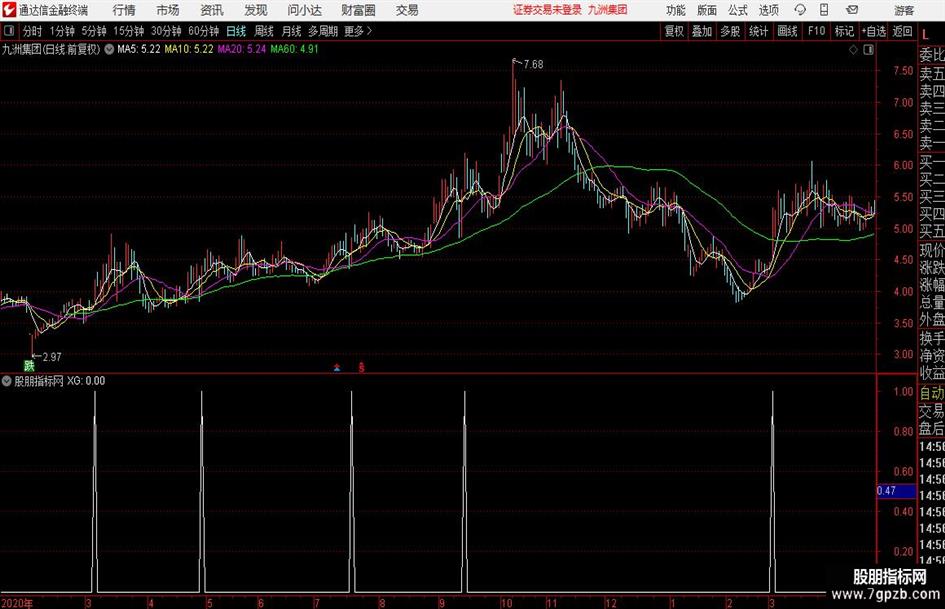Image resolution: width=945 pixels, height=609 pixels.
Task: Click 证券交易未登录 login link
Action: 547,10
